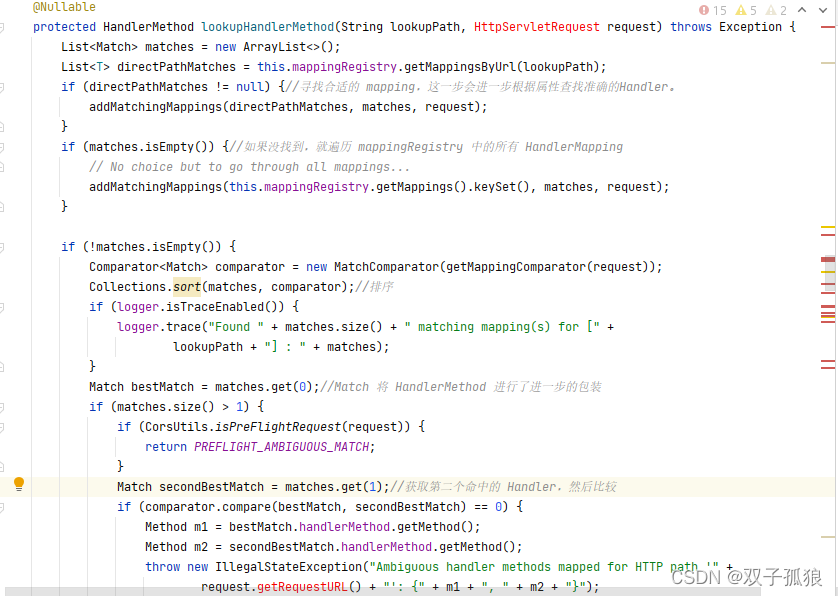Collapse the lookupHandlerMethod method fold marker

pos(2,27)
